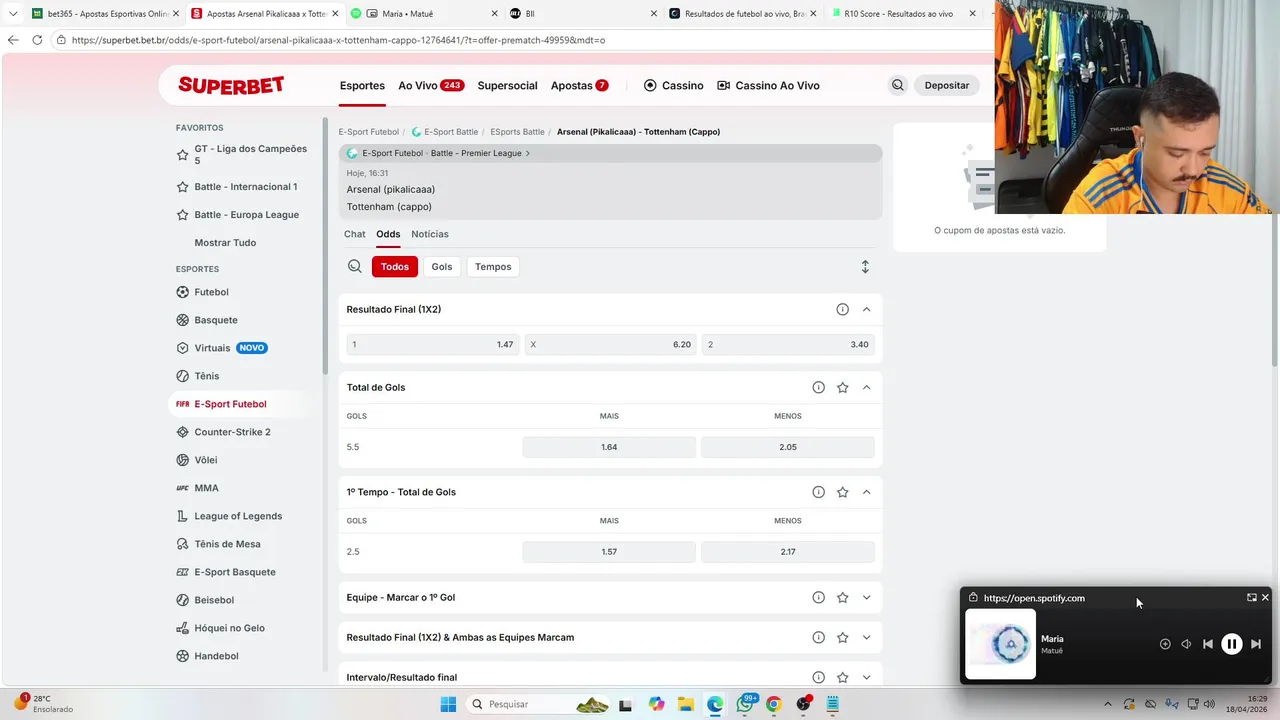Click the E-Sport Futebol breadcrumb link
1280x720 pixels.
pyautogui.click(x=368, y=132)
